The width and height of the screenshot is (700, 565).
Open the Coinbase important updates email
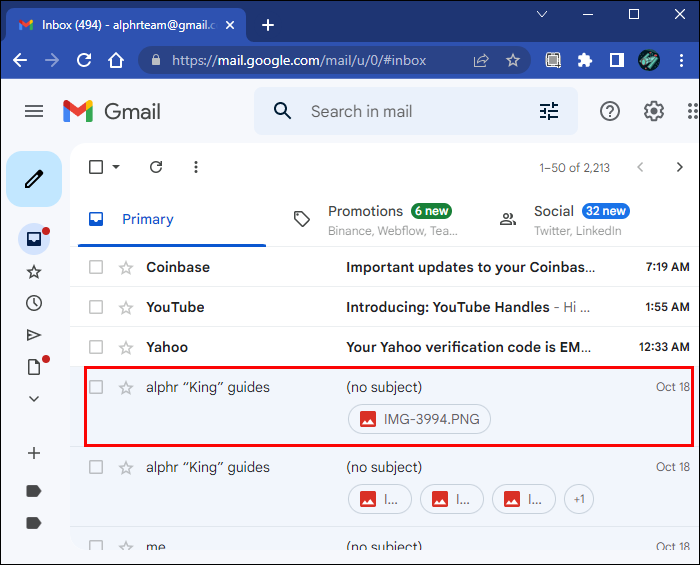click(x=385, y=267)
